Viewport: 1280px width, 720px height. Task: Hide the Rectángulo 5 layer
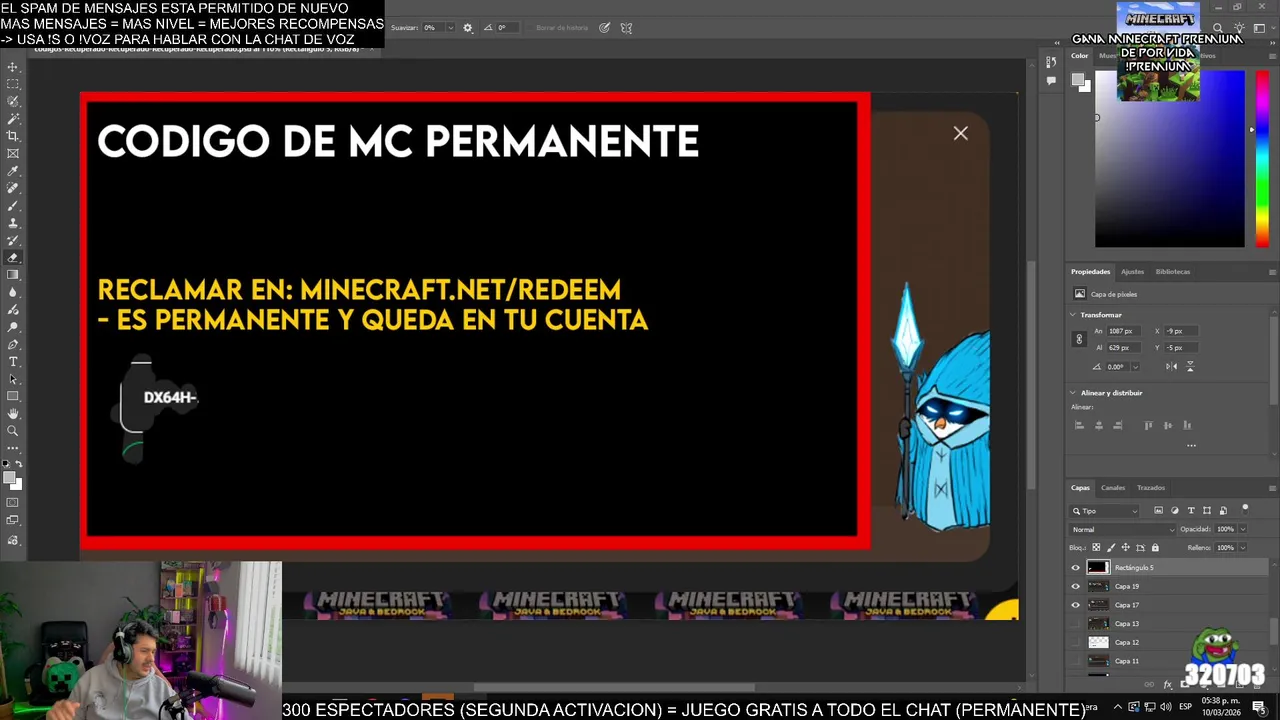1076,568
